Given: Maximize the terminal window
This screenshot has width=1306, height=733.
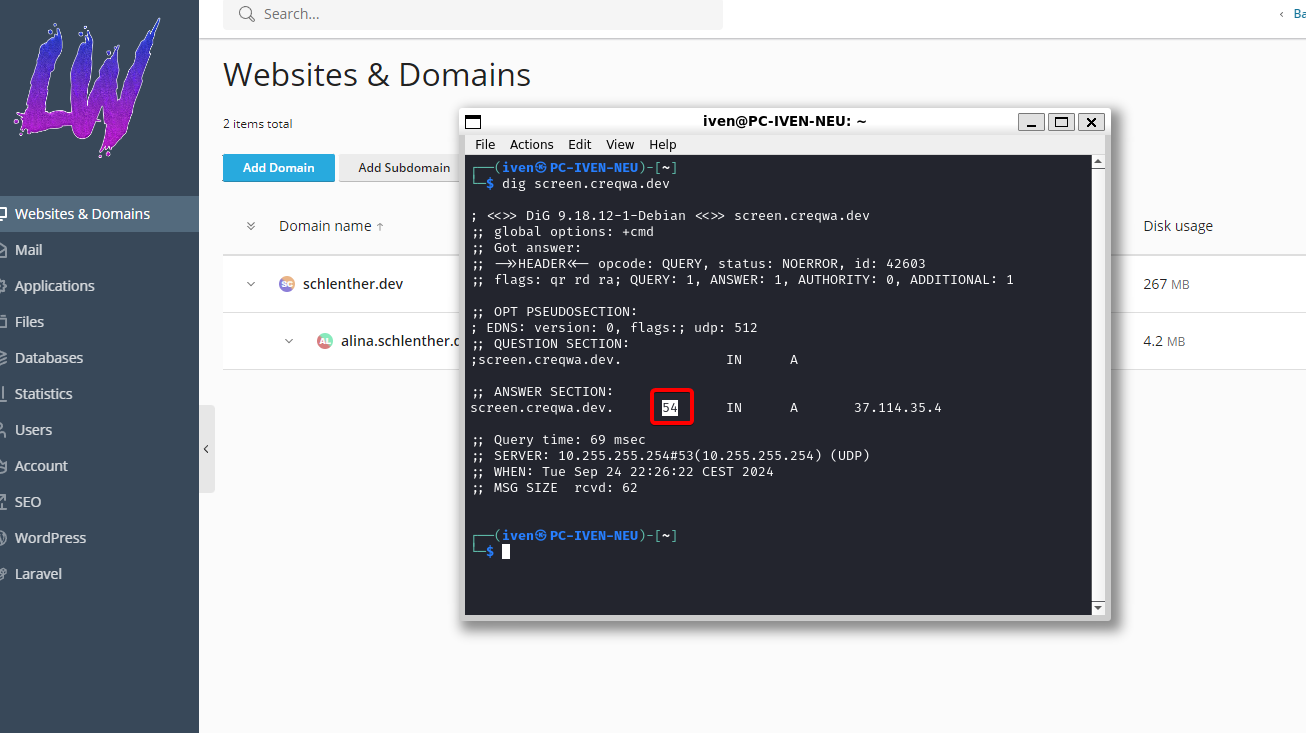Looking at the screenshot, I should 1062,122.
